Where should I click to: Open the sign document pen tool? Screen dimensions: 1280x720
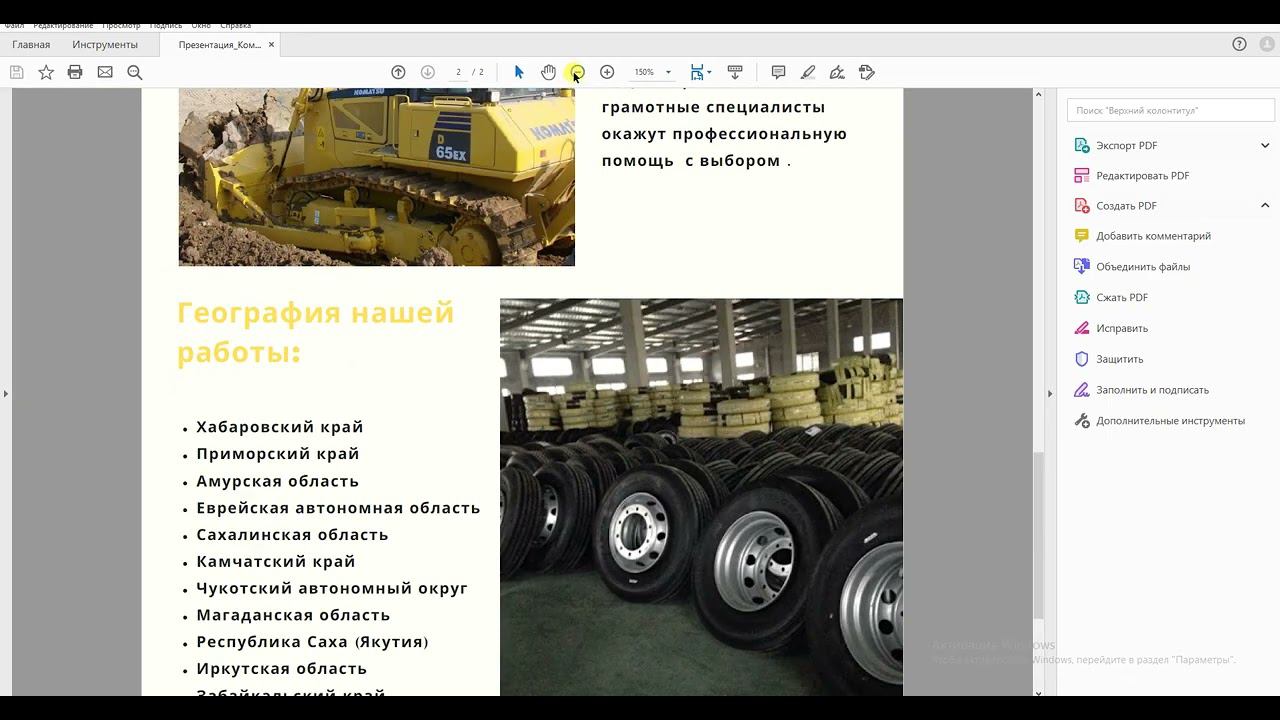point(837,72)
